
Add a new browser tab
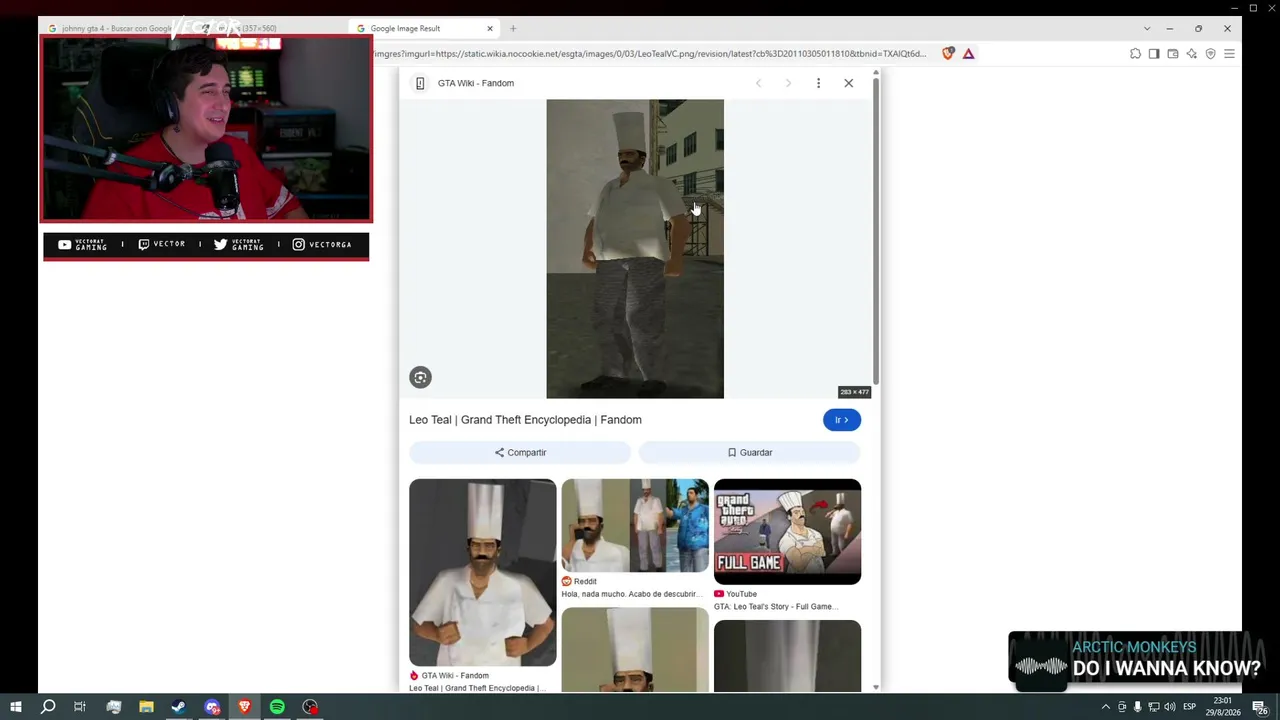click(x=513, y=28)
